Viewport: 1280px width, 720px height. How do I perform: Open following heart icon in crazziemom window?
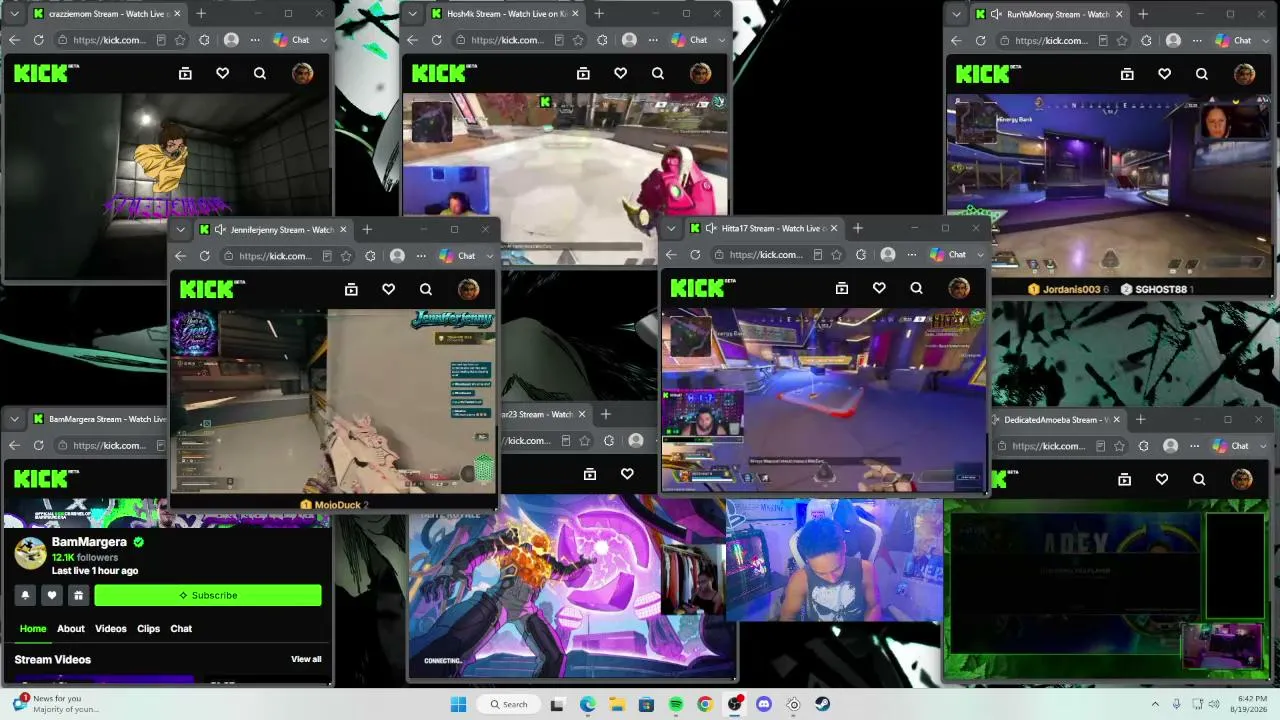(223, 73)
